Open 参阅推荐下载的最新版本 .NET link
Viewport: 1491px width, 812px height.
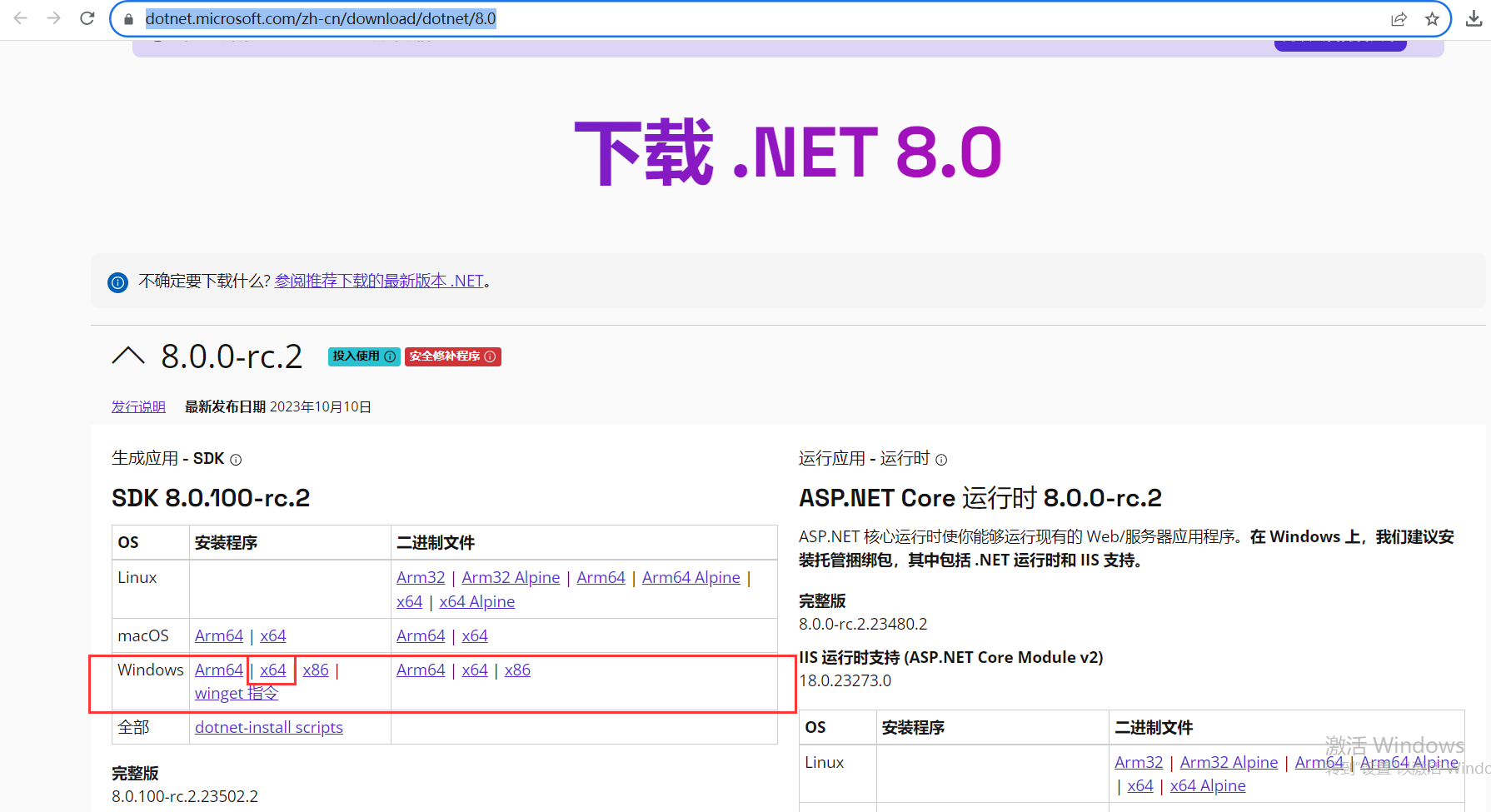coord(379,281)
